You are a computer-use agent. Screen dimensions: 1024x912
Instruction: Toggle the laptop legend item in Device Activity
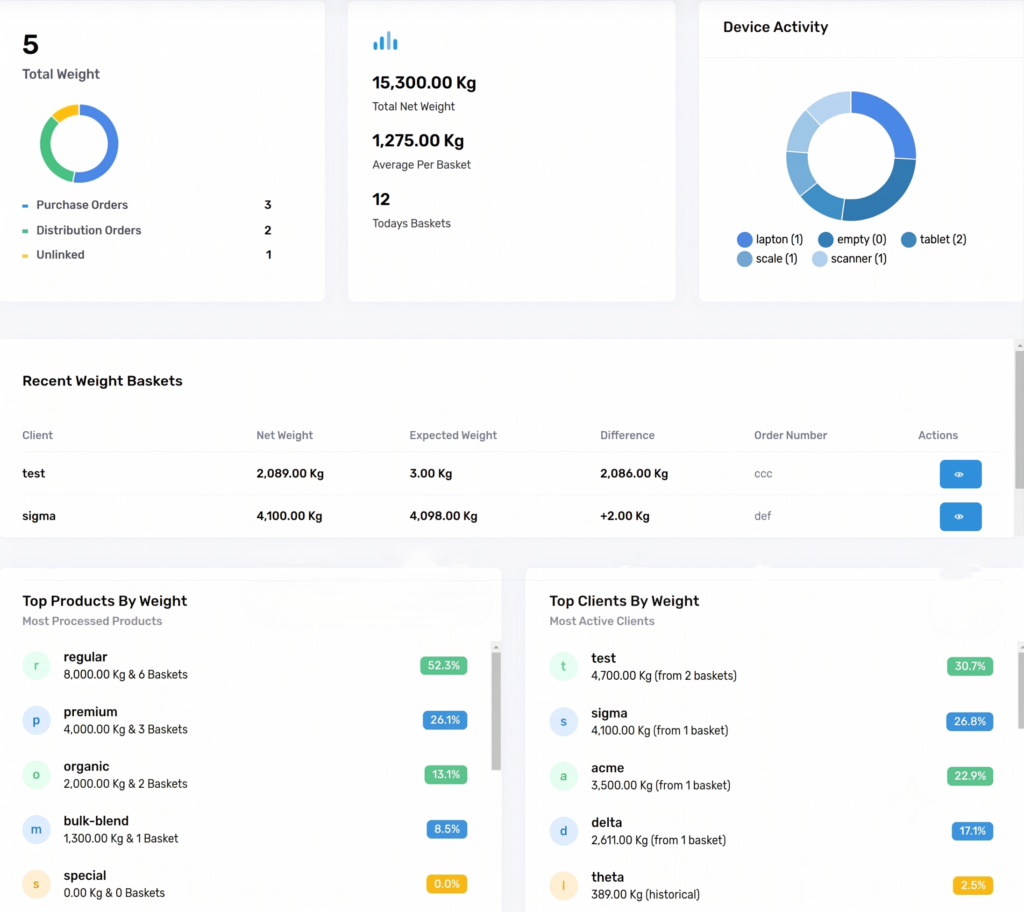(769, 239)
